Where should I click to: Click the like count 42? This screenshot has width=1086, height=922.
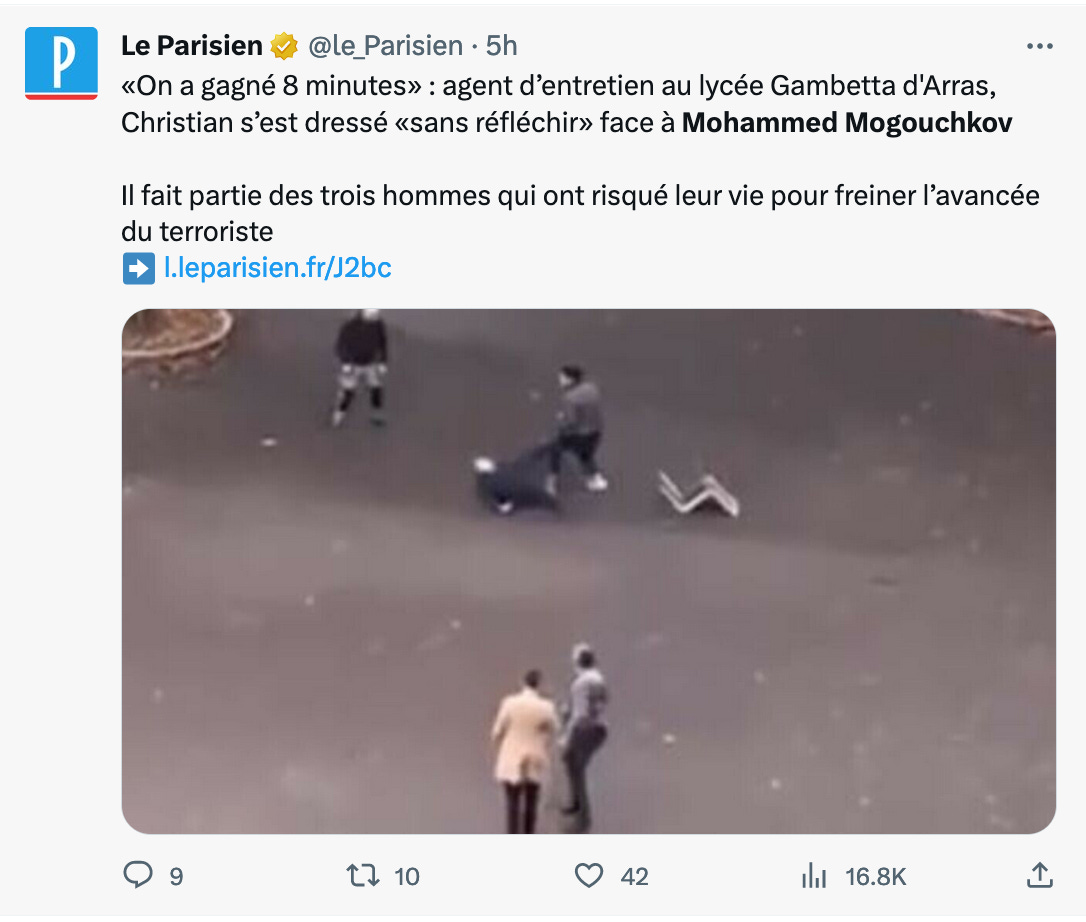(634, 876)
